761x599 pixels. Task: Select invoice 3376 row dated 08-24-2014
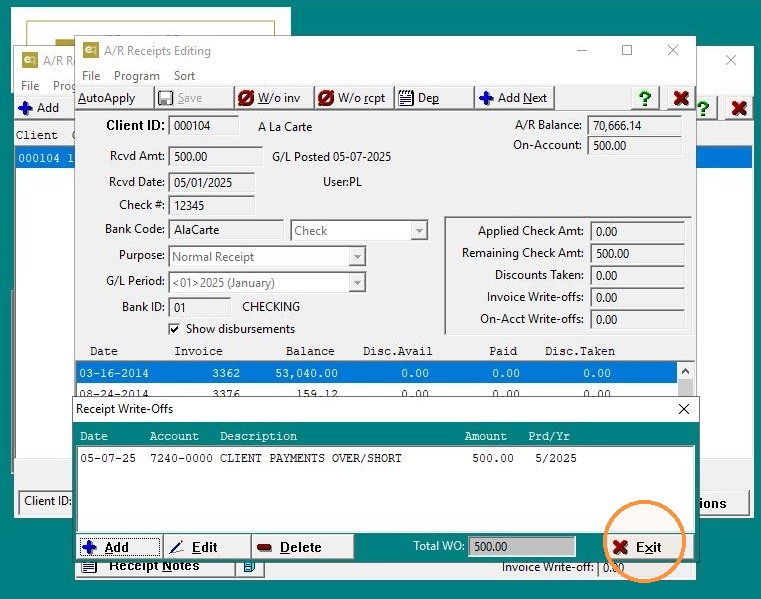(377, 390)
